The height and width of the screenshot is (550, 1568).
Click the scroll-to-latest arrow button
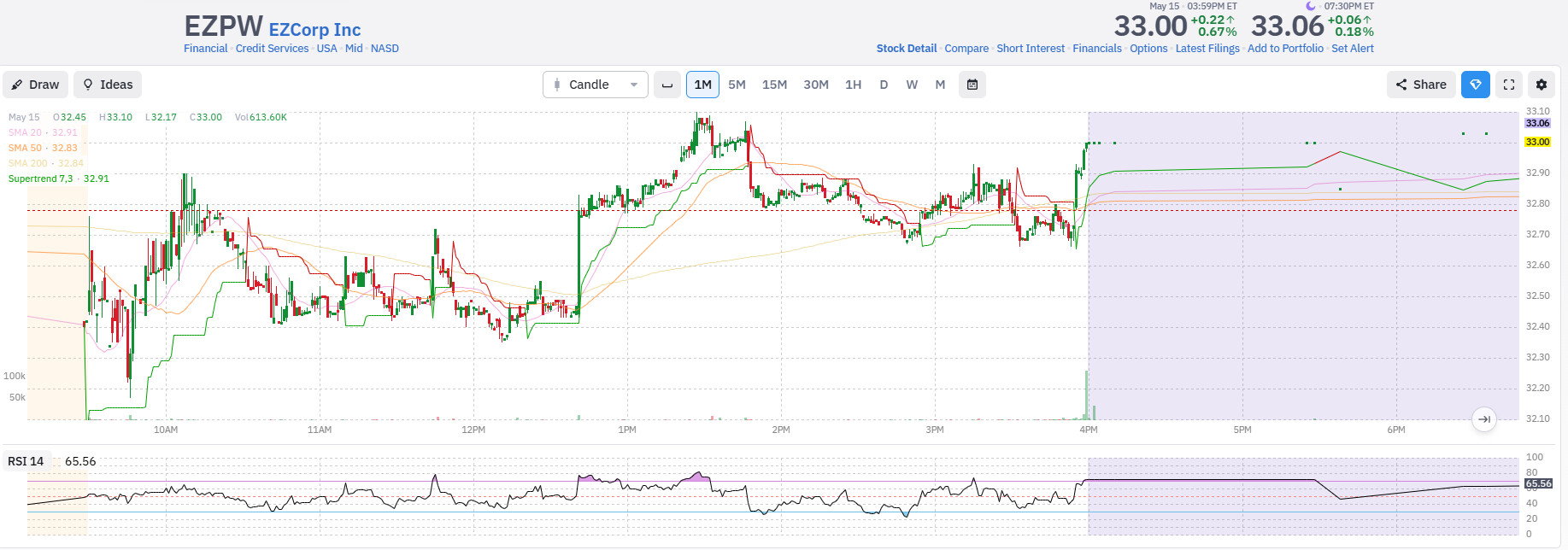coord(1484,419)
